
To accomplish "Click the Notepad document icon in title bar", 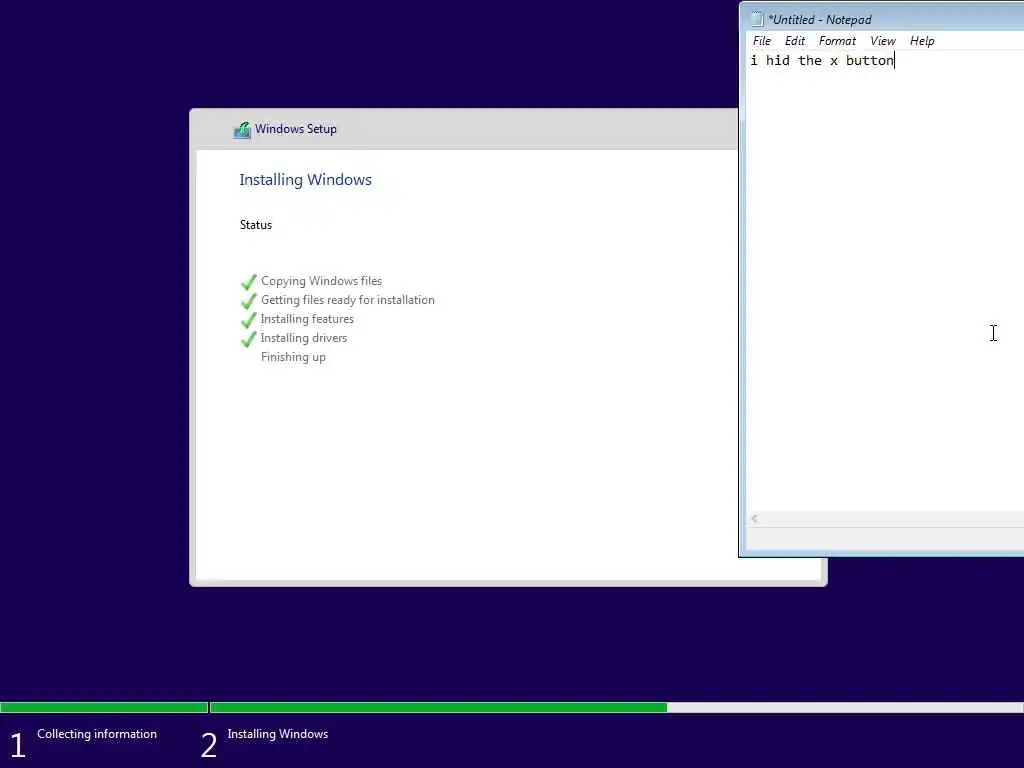I will tap(757, 19).
